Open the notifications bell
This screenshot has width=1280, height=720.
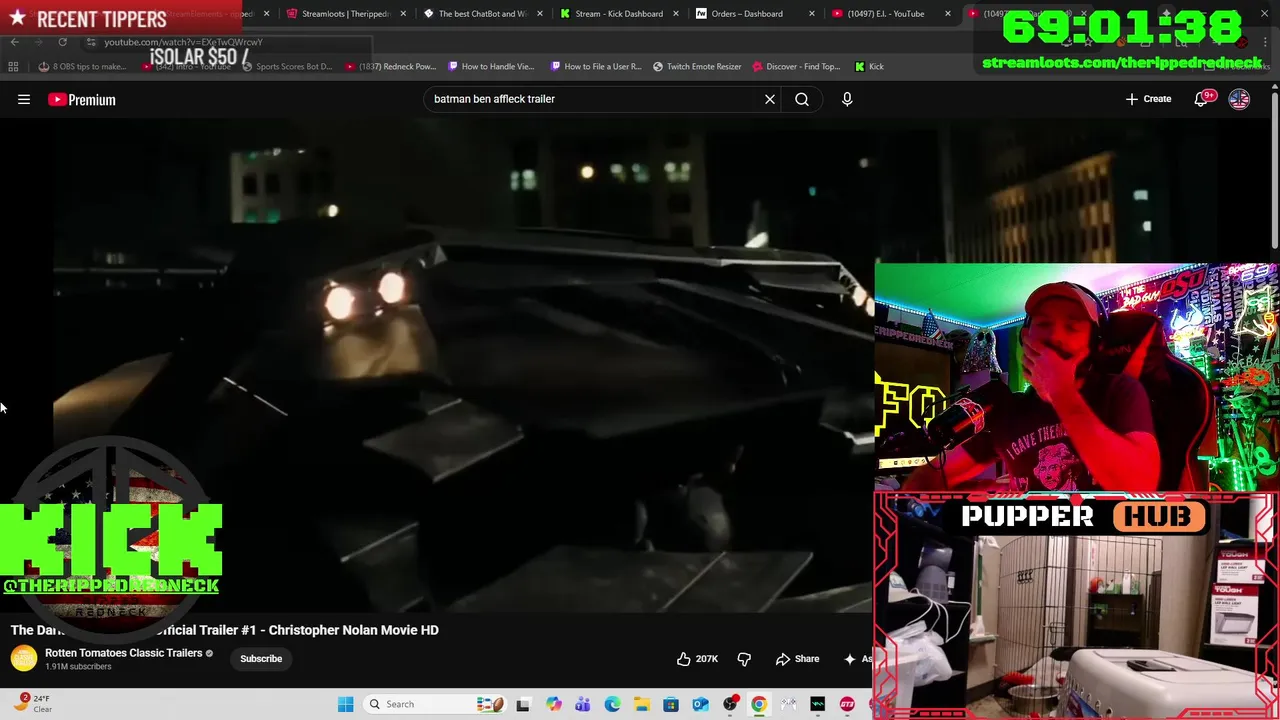1202,99
